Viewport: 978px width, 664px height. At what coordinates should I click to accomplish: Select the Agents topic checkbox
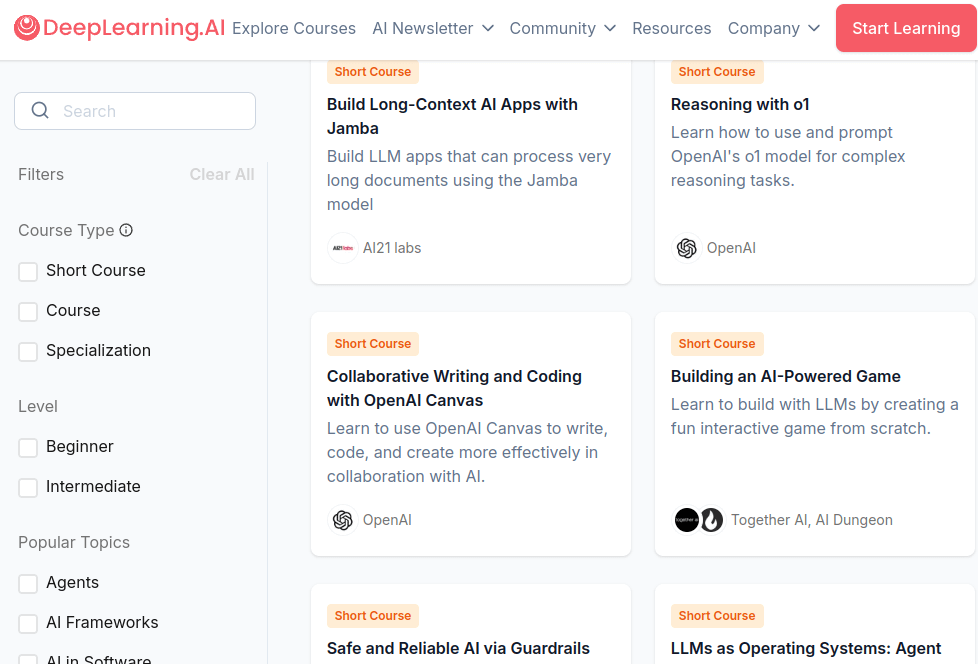click(28, 583)
